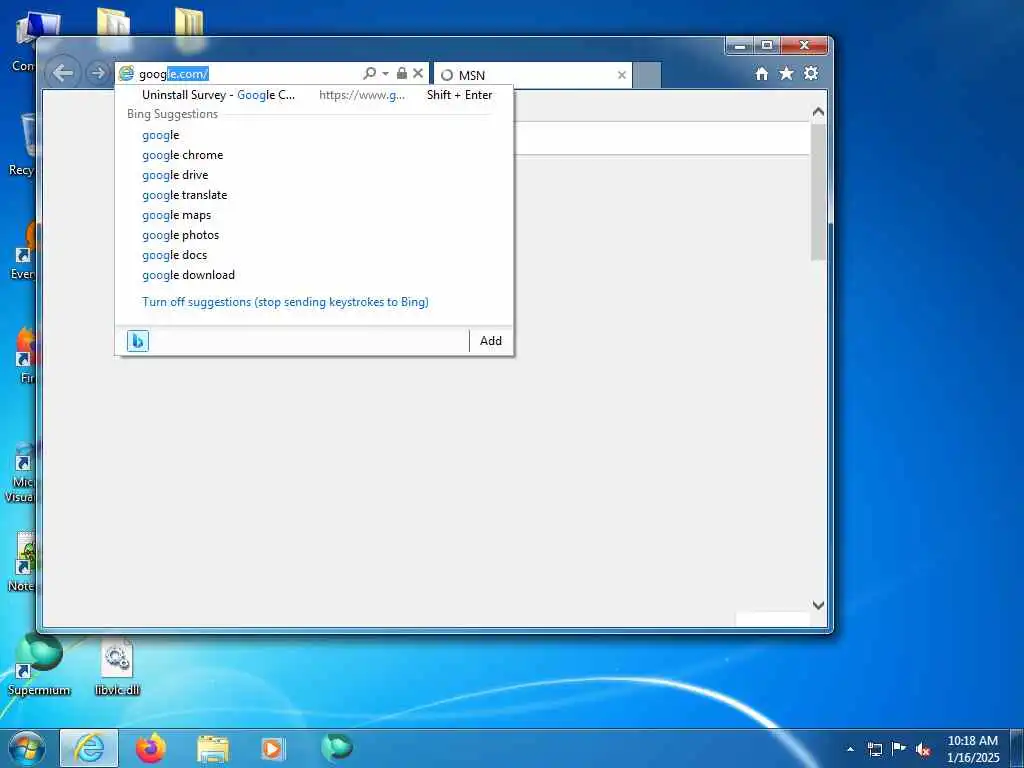
Task: Choose the 'google docs' suggestion
Action: click(174, 255)
